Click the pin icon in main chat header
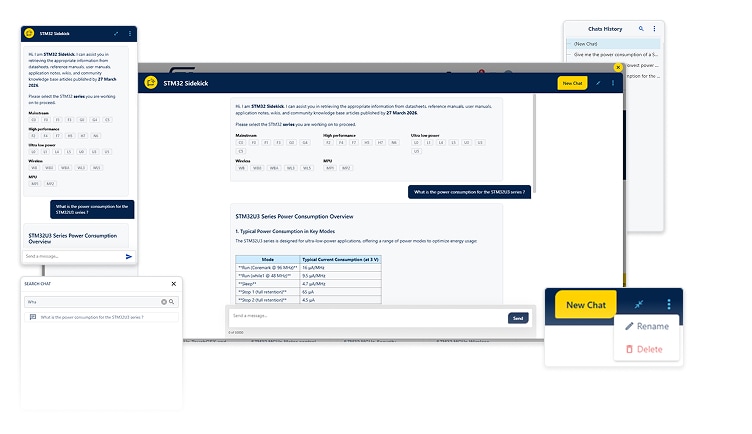The height and width of the screenshot is (434, 752). 598,83
